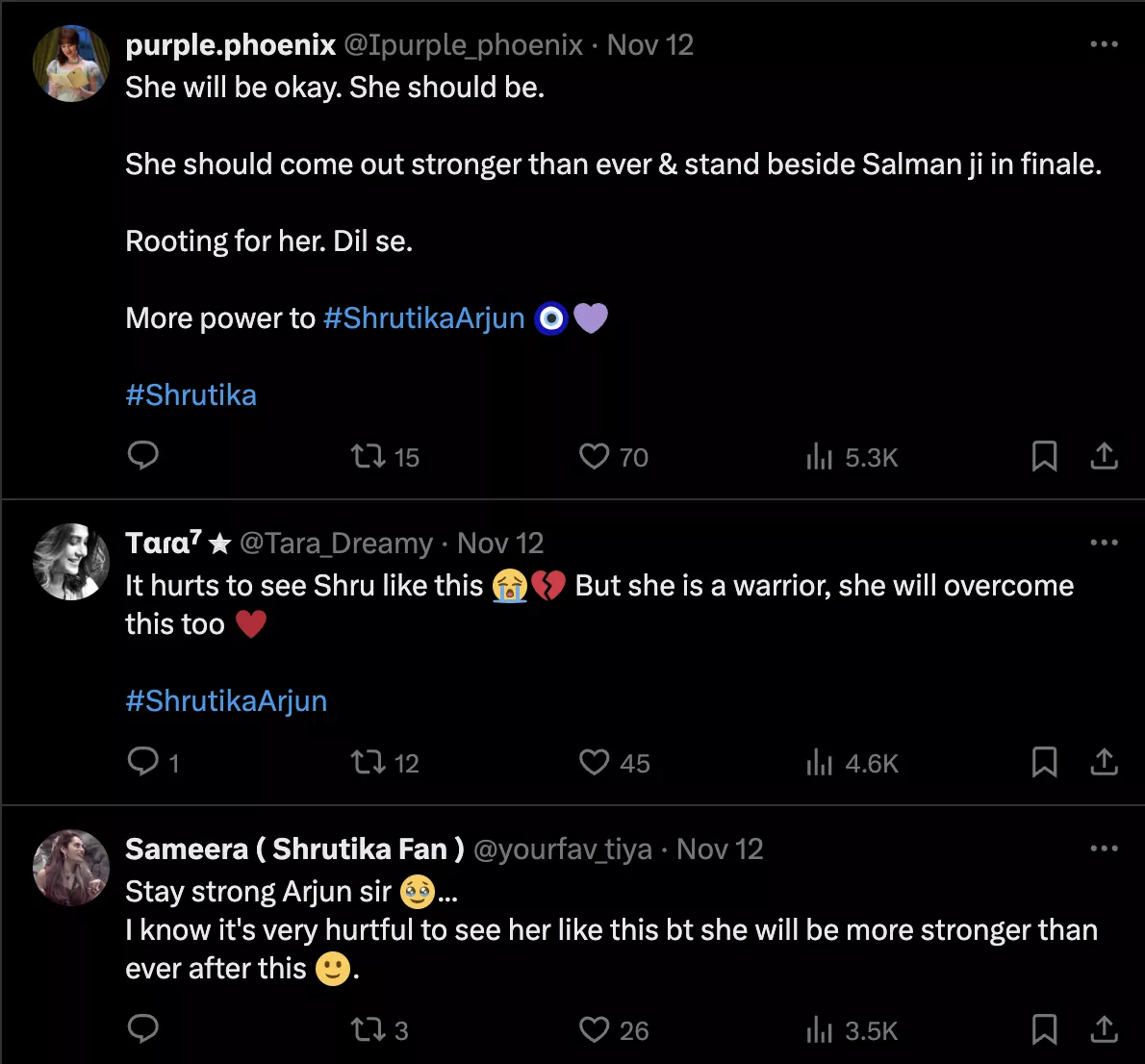
Task: Like the tweet with 70 likes
Action: pos(595,456)
